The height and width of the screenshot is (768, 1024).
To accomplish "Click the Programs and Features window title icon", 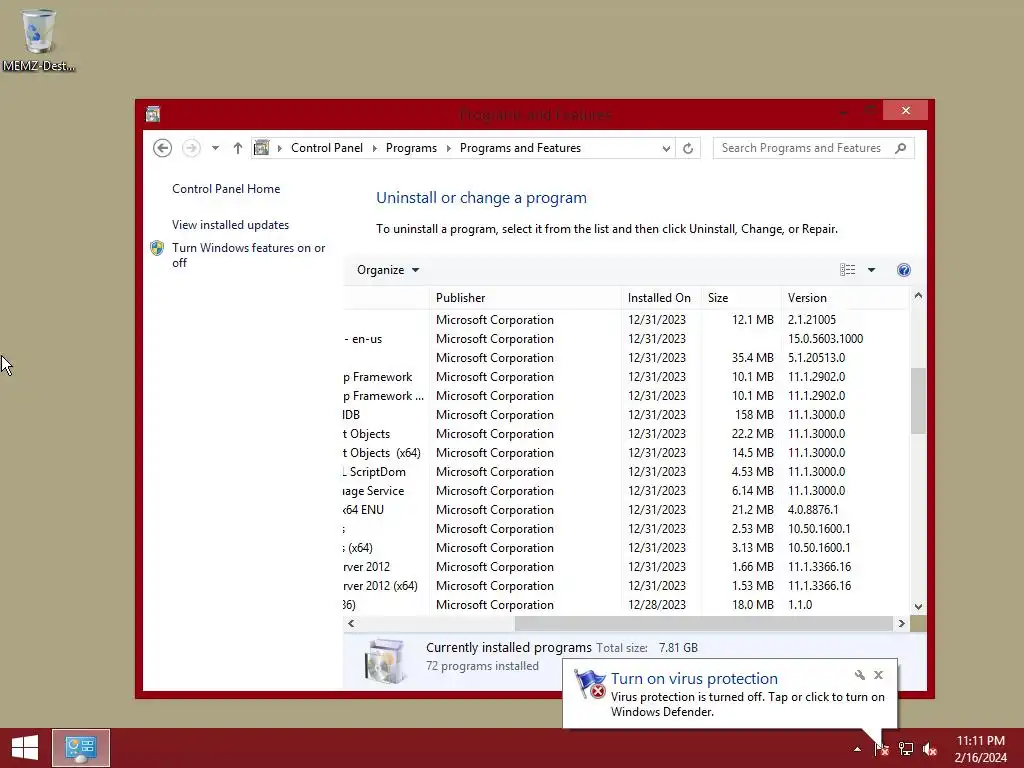I will [153, 114].
